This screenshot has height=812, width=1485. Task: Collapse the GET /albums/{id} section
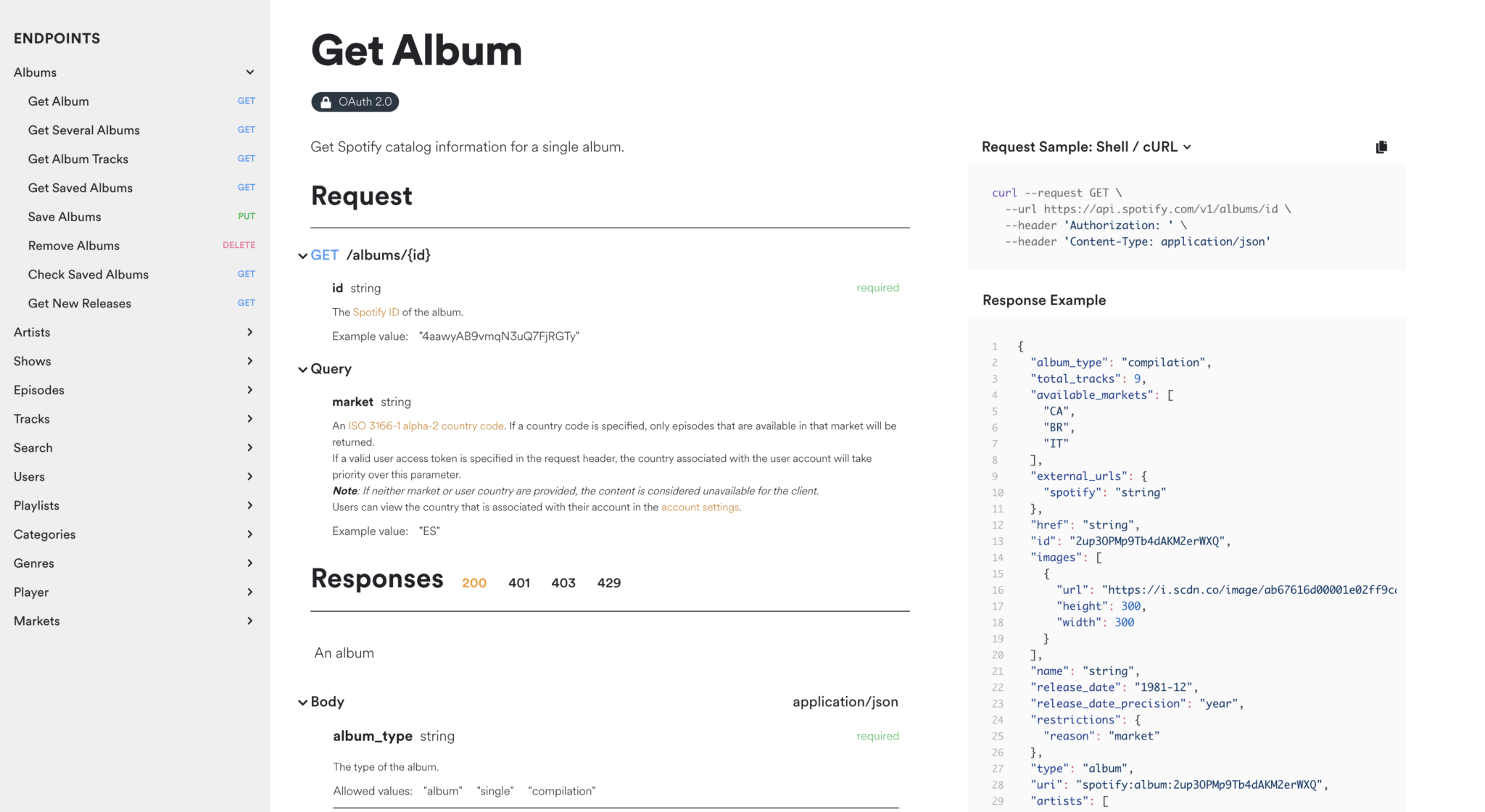tap(302, 256)
